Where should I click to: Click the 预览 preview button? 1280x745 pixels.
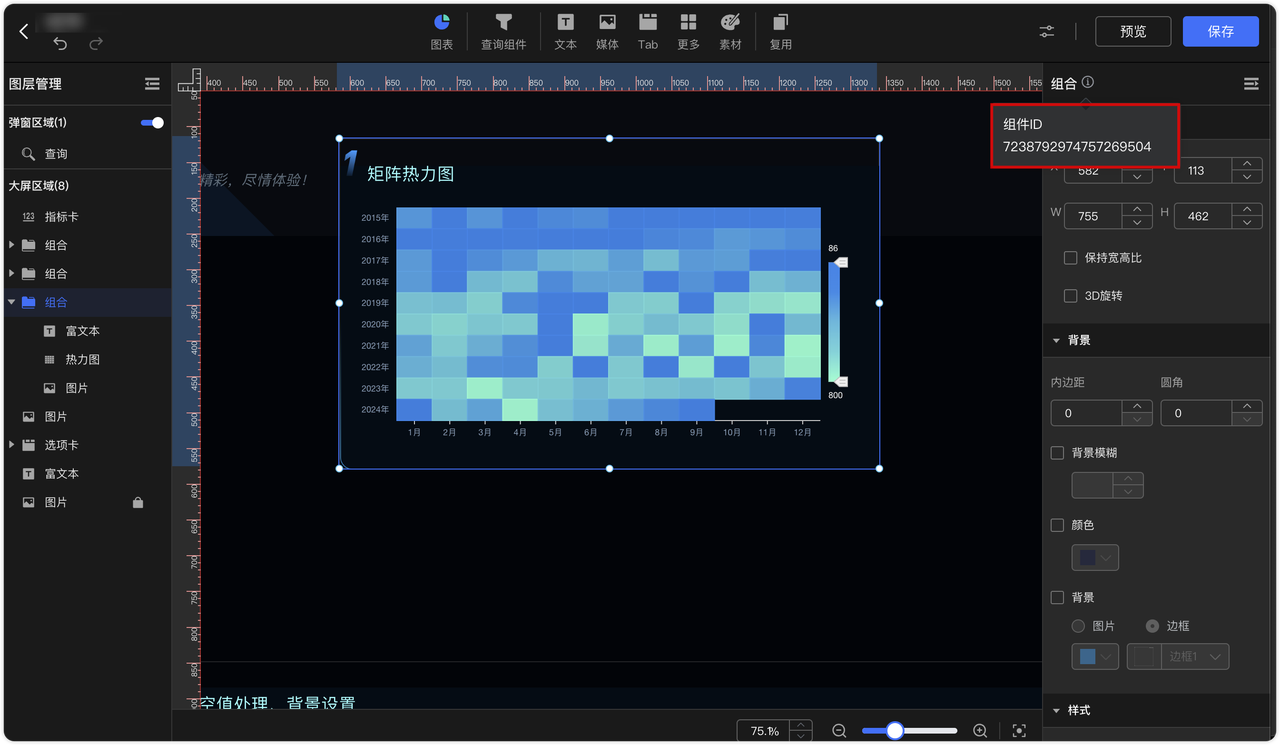click(x=1133, y=31)
